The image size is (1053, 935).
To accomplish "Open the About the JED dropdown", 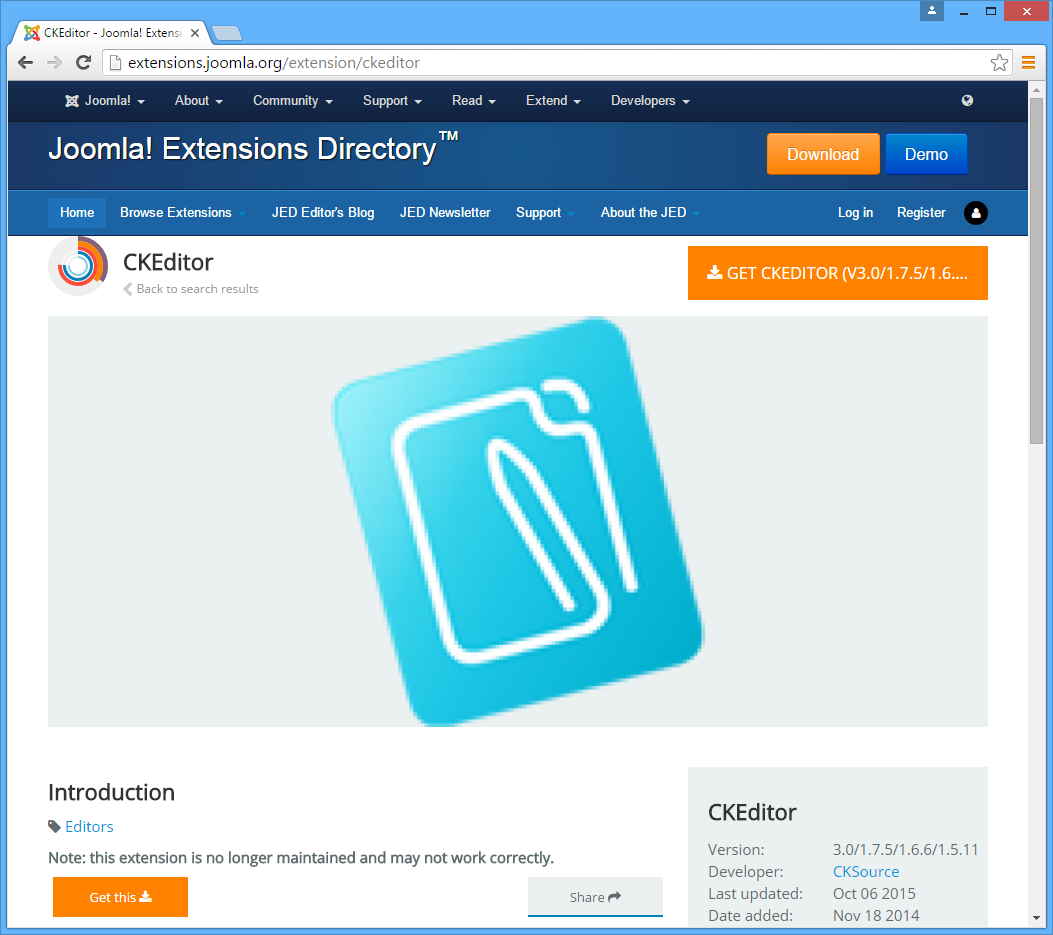I will pos(649,212).
